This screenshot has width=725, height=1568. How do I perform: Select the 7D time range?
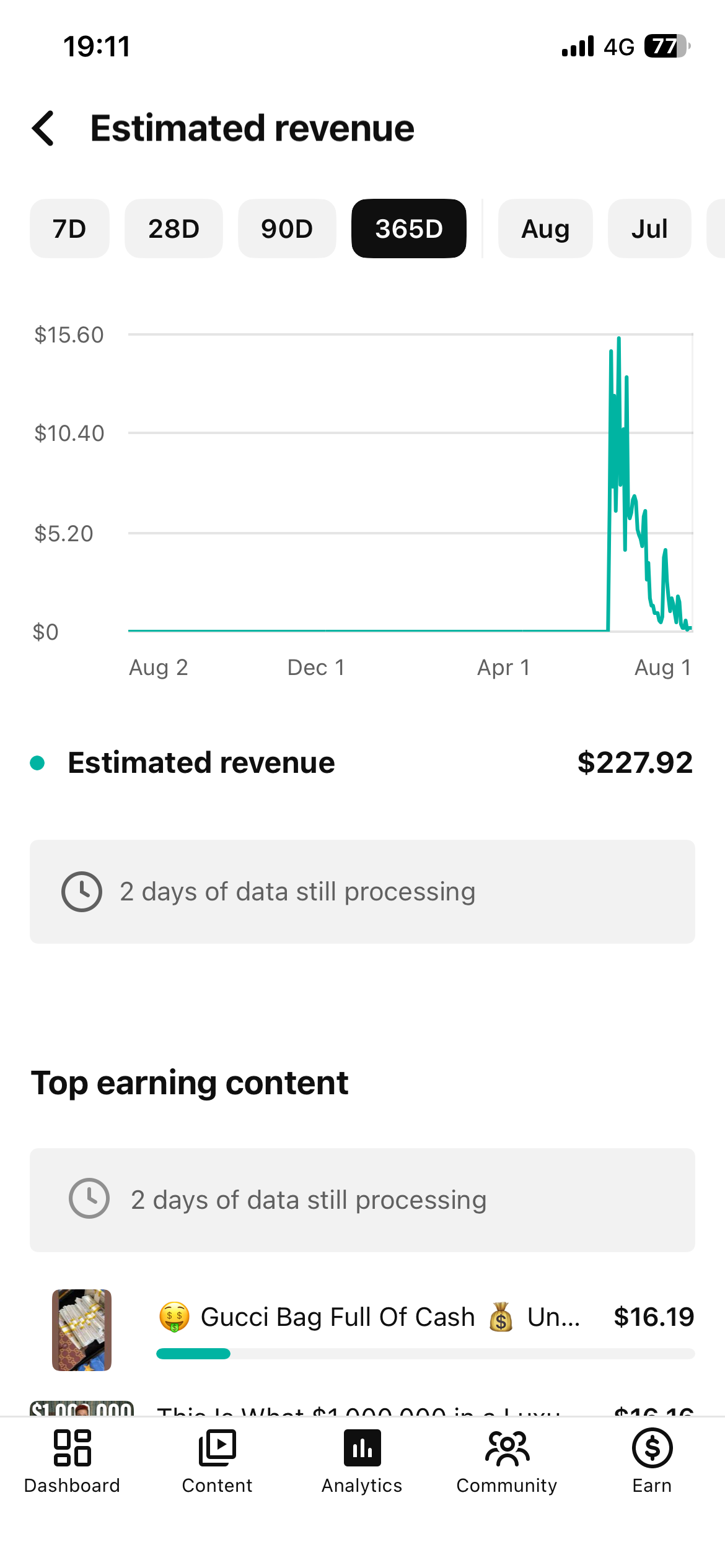click(69, 229)
